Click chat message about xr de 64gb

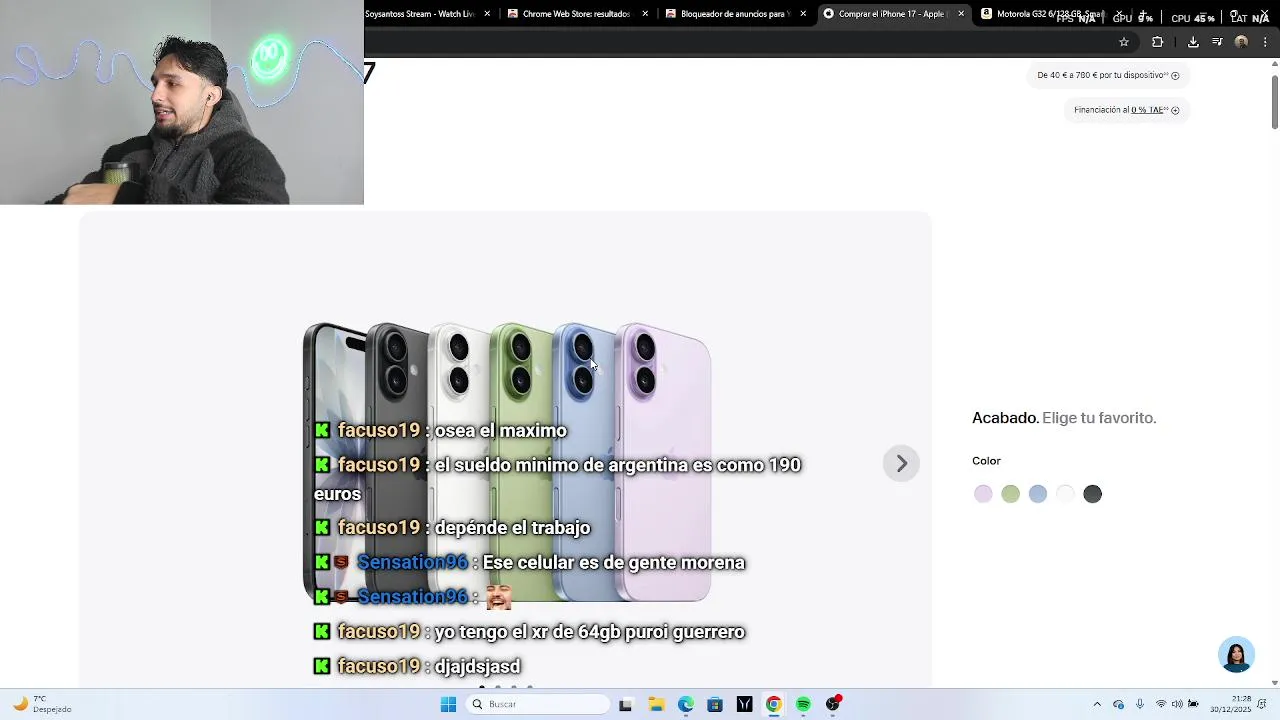[590, 631]
